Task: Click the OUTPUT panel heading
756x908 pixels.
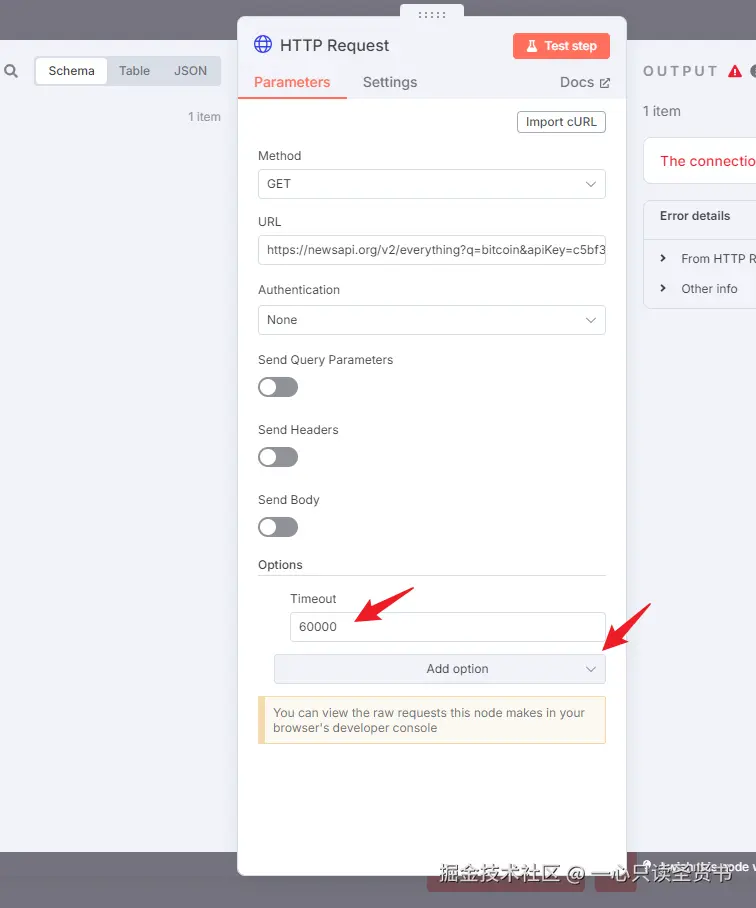Action: pos(680,71)
